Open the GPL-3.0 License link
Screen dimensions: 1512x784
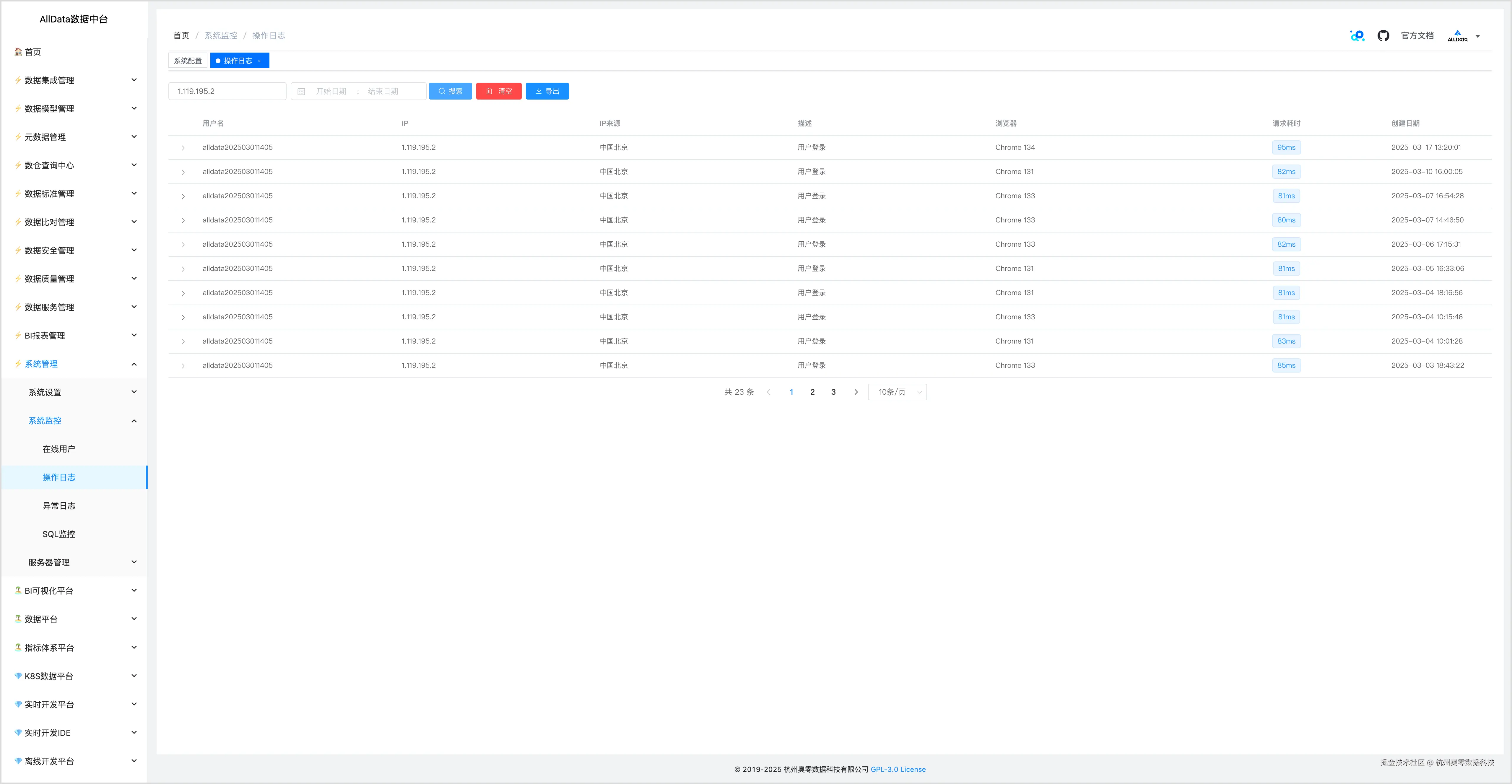pos(898,769)
